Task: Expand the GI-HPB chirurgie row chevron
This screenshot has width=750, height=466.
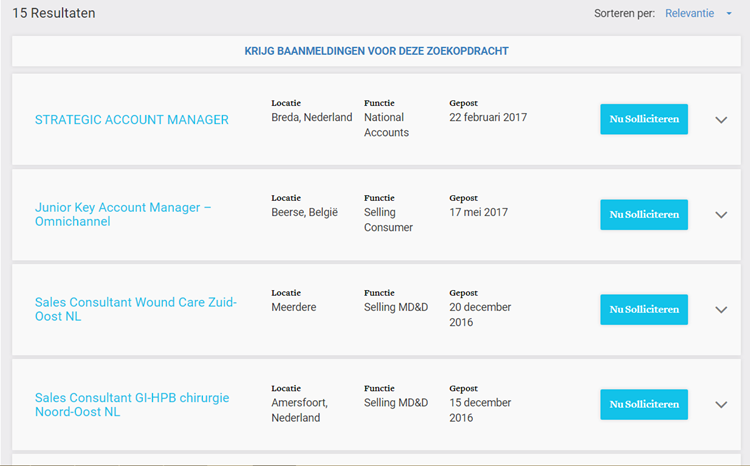Action: coord(721,405)
